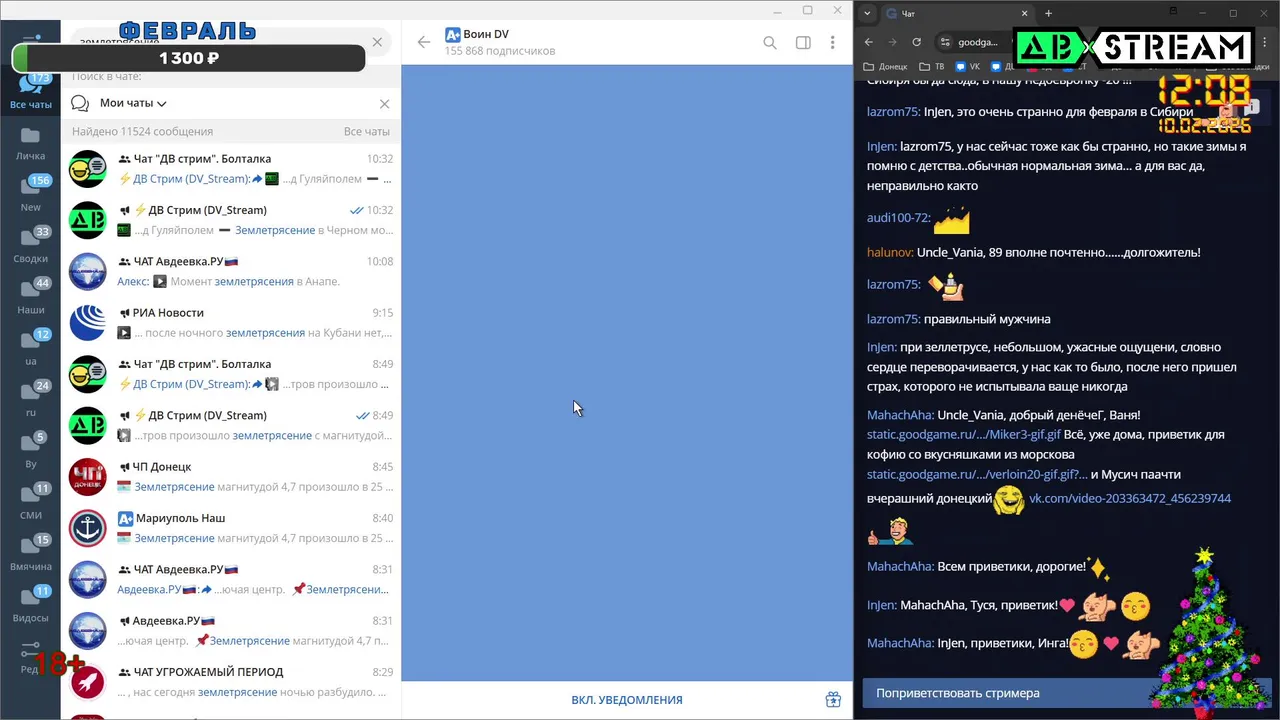Open the static.goodgame.ru Miker3-gif.gif link
1280x720 pixels.
click(964, 435)
